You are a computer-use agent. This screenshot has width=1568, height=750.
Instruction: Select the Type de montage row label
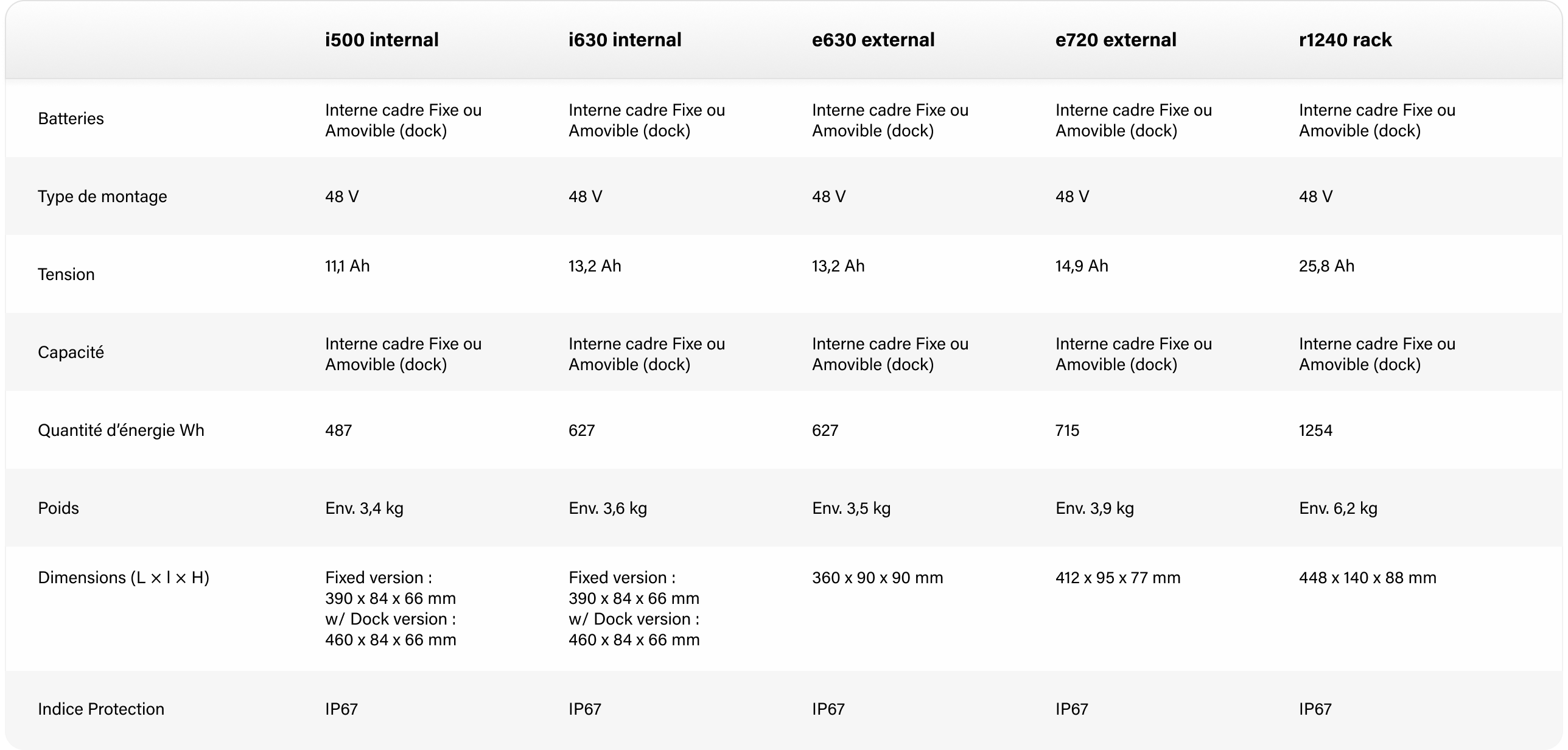(x=102, y=197)
